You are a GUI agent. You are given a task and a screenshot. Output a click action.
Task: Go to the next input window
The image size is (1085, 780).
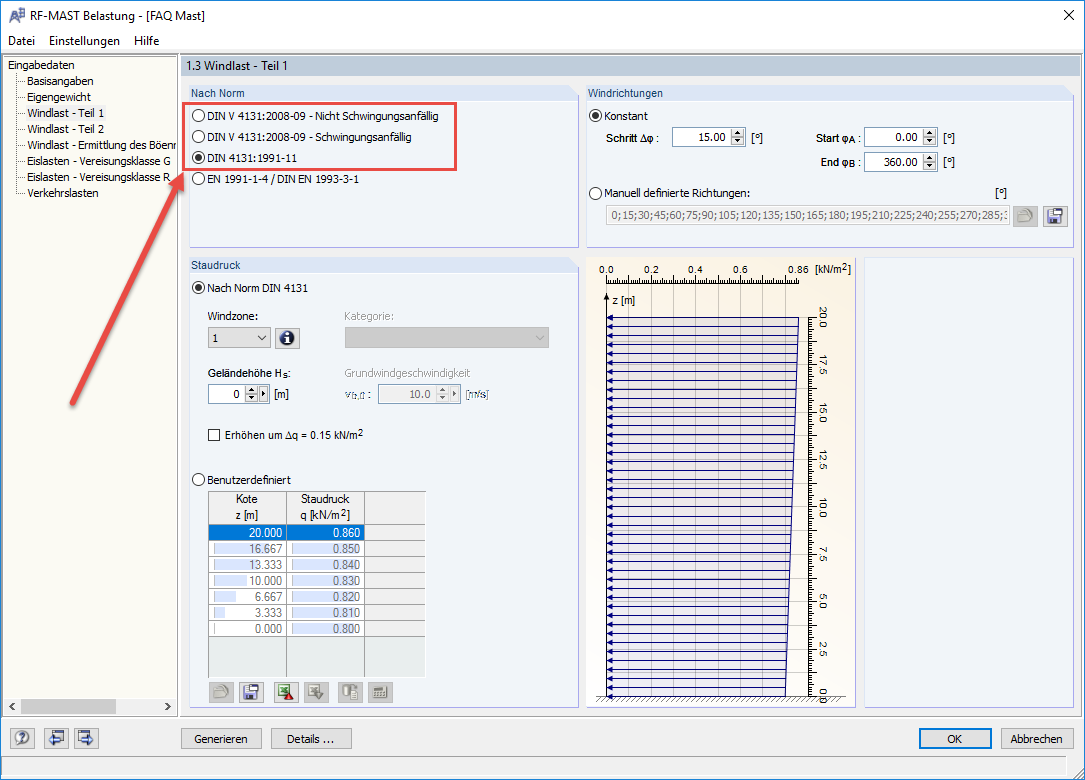pos(86,738)
